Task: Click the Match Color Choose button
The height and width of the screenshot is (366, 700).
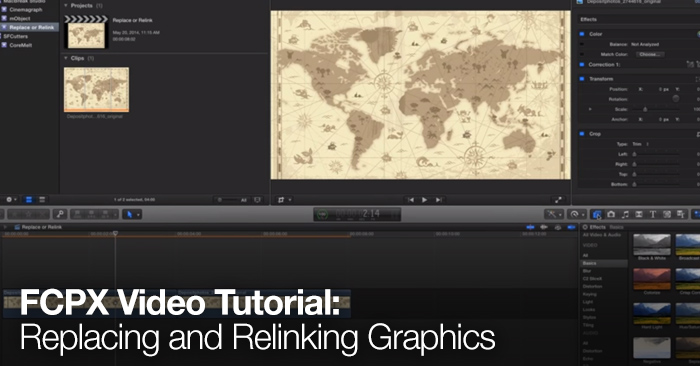Action: tap(650, 54)
